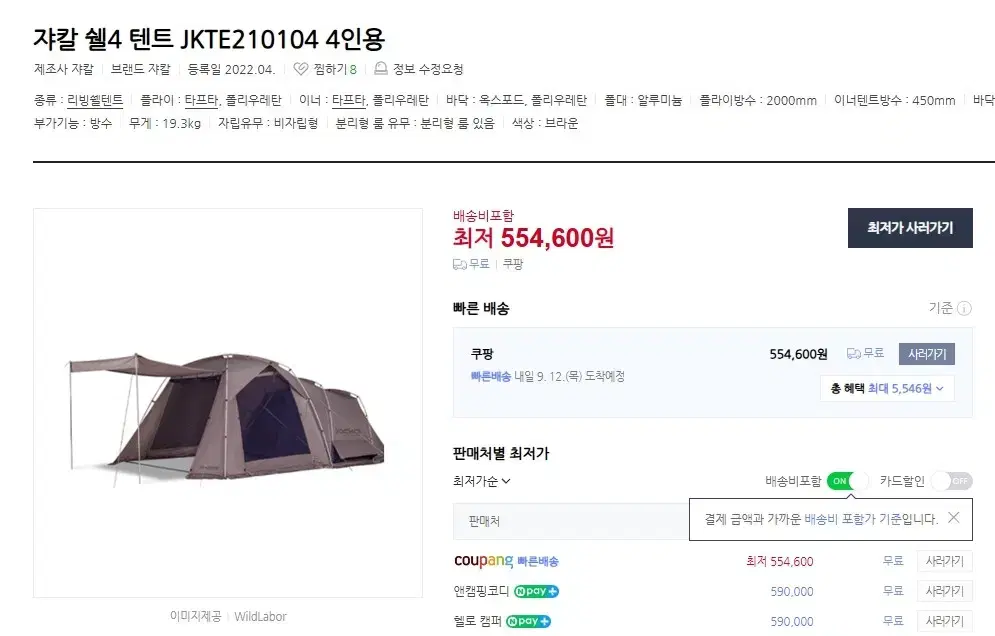The height and width of the screenshot is (636, 995).
Task: Click the Coupang logo in seller list
Action: [x=484, y=561]
